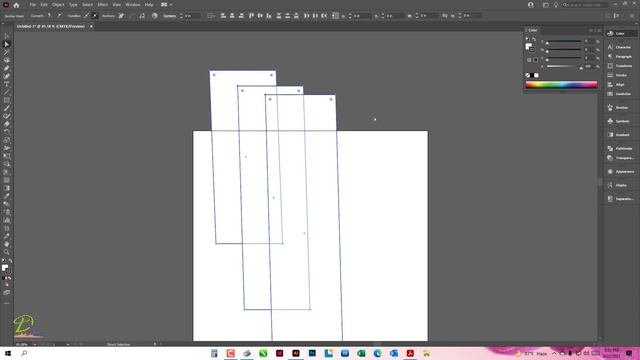
Task: Click the Corners radius input field
Action: tap(192, 16)
